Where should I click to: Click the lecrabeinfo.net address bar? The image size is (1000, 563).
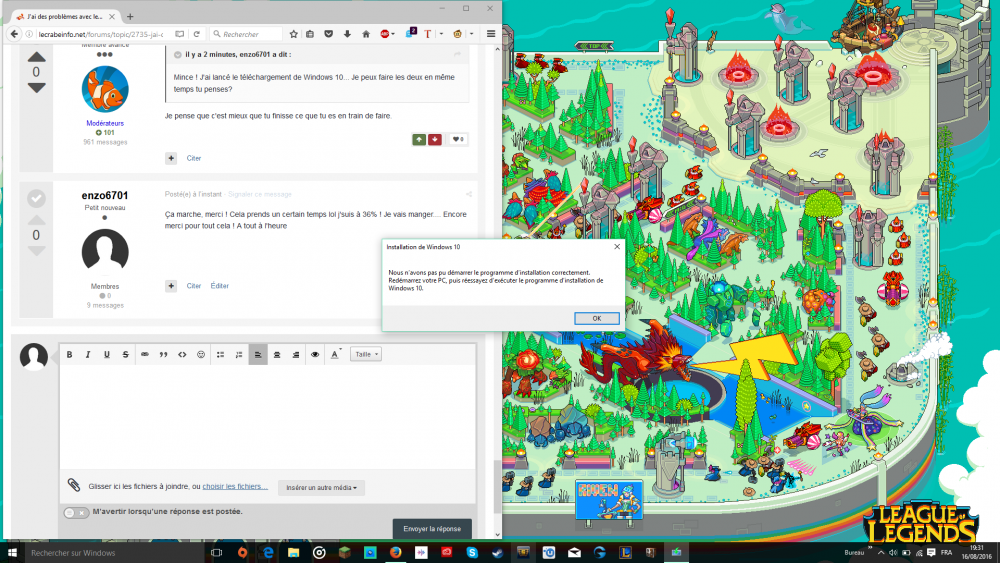pos(101,34)
